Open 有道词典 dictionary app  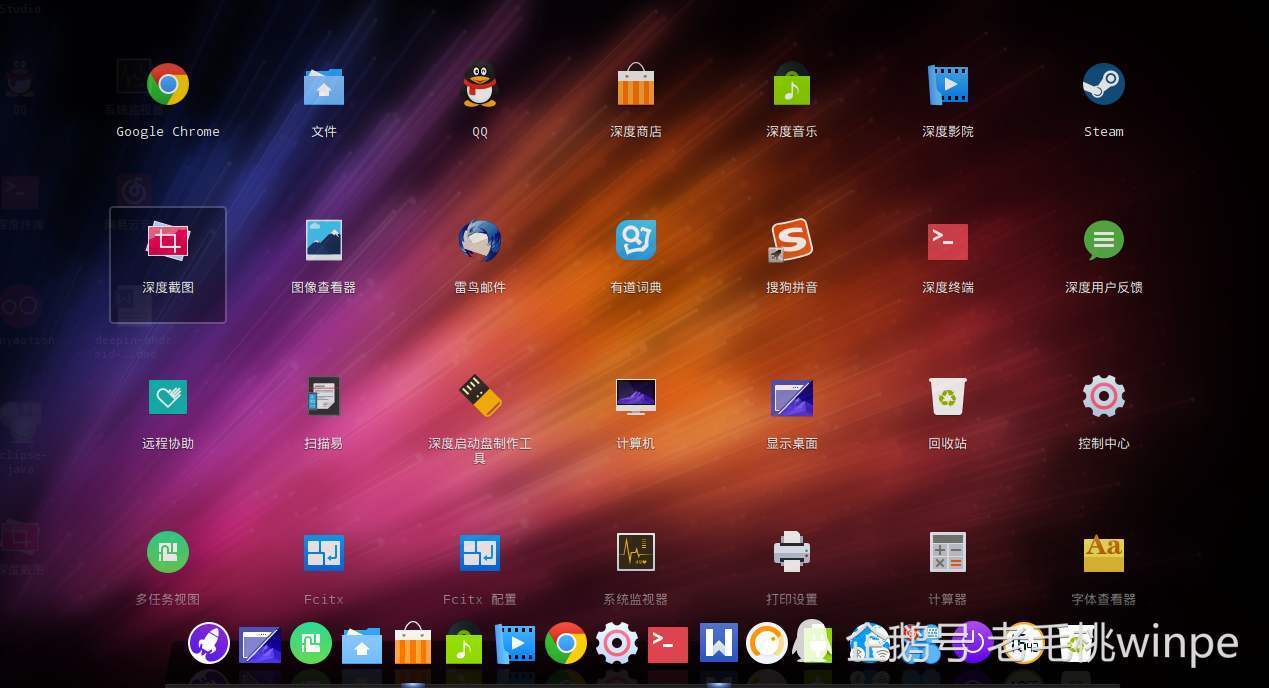coord(636,241)
